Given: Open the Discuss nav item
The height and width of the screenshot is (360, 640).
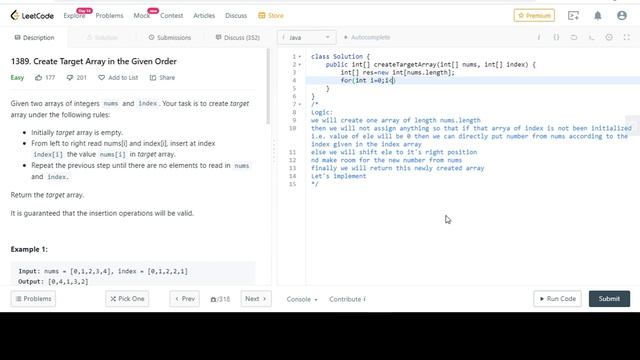Looking at the screenshot, I should coord(236,16).
